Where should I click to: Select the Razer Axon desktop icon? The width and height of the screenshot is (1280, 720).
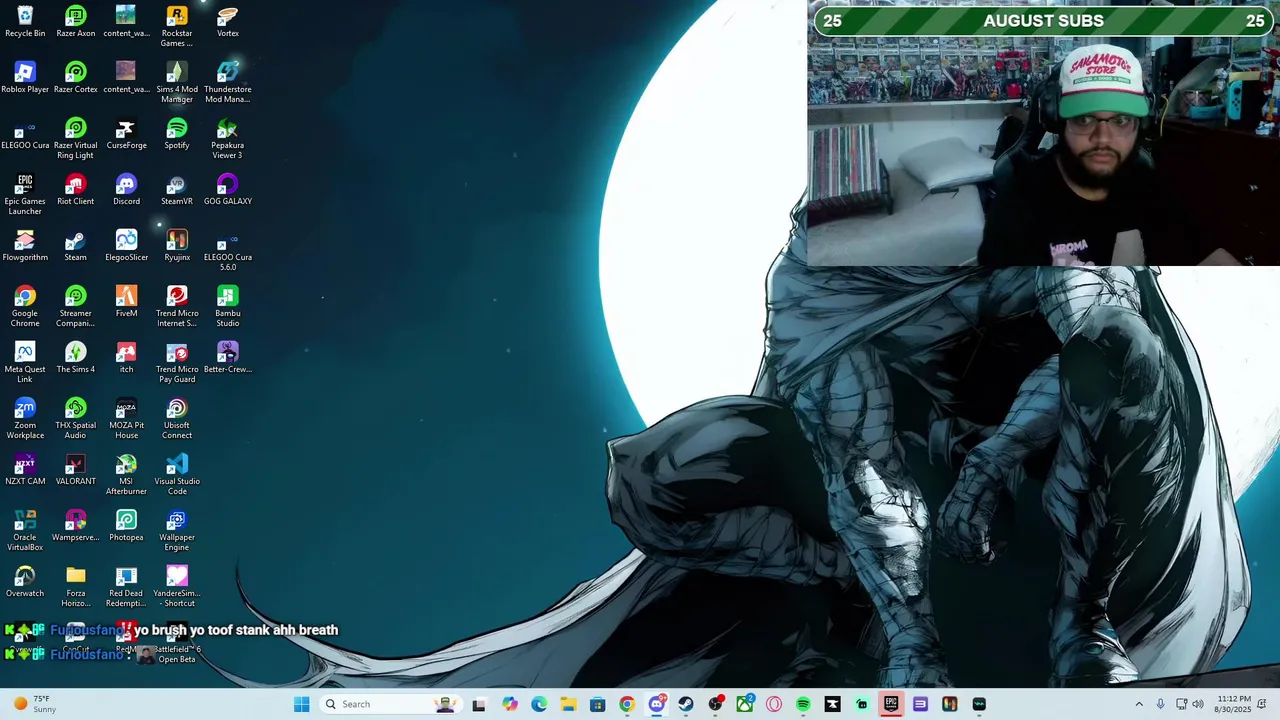pyautogui.click(x=76, y=21)
